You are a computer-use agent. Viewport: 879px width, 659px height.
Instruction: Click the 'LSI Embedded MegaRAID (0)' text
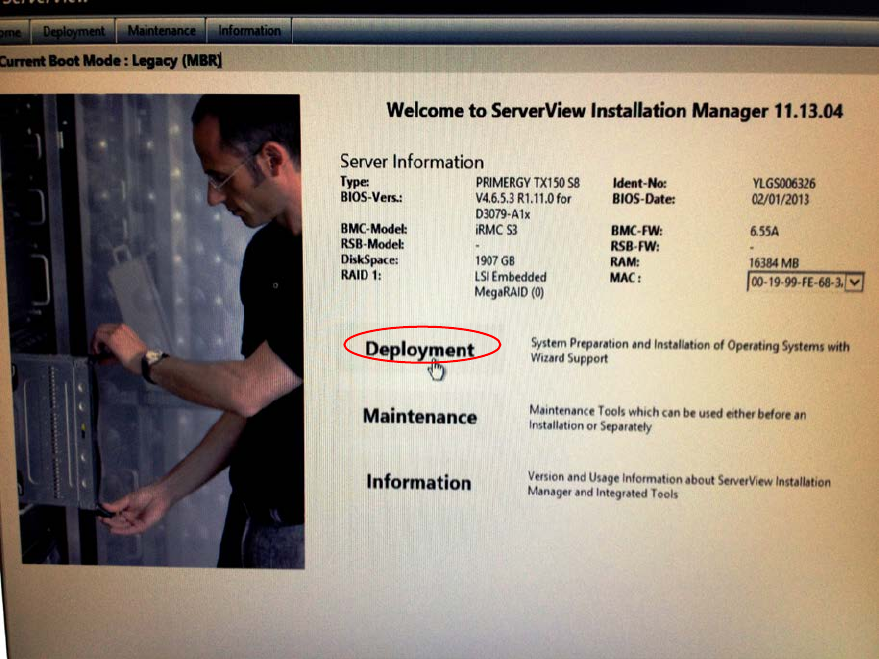click(x=510, y=285)
